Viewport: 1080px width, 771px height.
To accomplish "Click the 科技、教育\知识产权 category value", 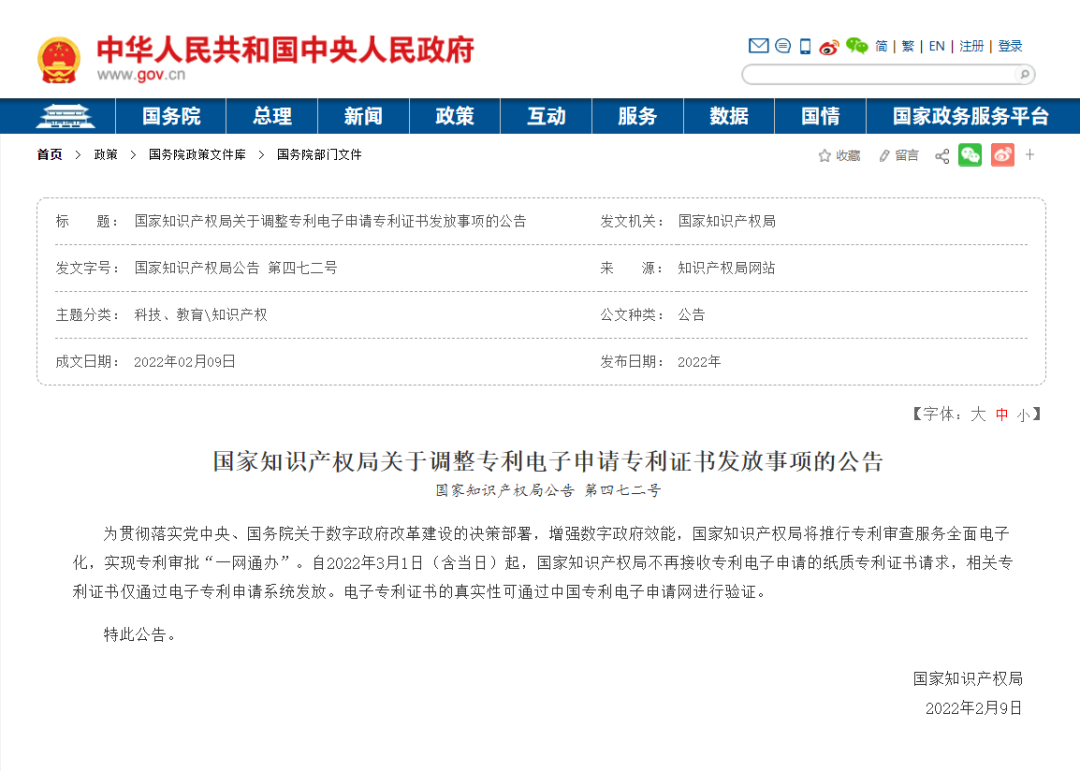I will pos(200,315).
